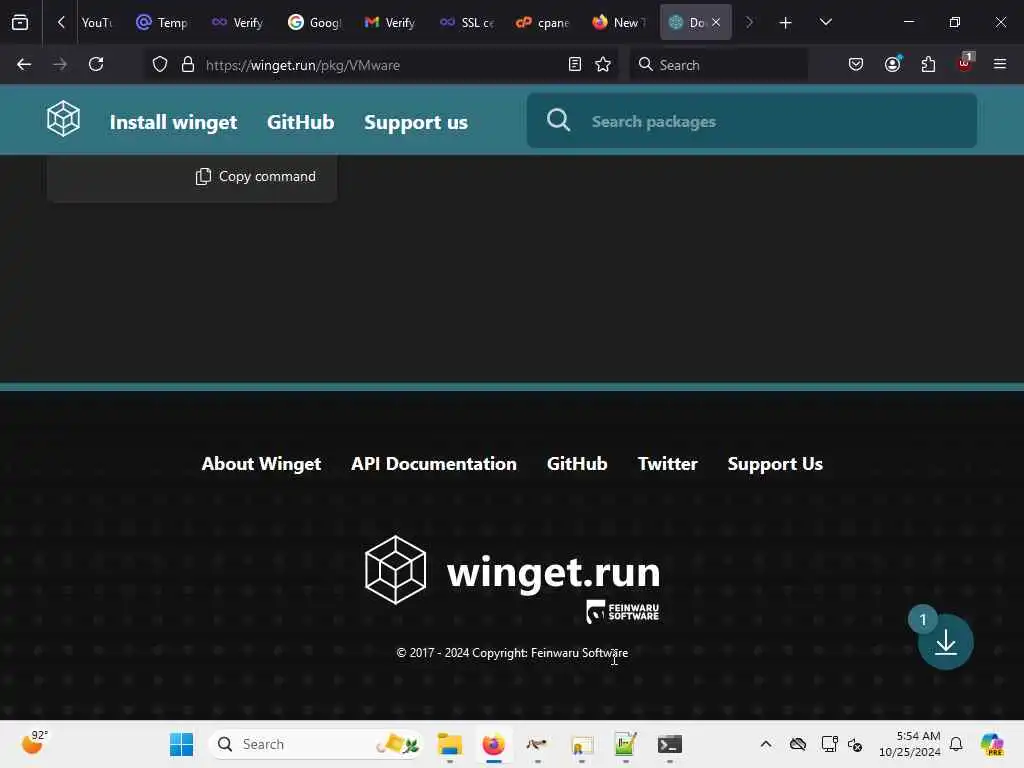Show hidden system tray icons
This screenshot has height=768, width=1024.
pos(766,744)
